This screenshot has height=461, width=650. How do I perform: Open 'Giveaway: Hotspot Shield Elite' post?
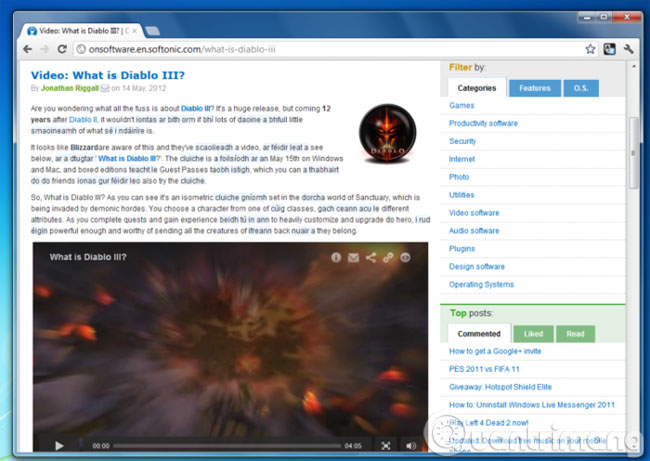click(500, 387)
